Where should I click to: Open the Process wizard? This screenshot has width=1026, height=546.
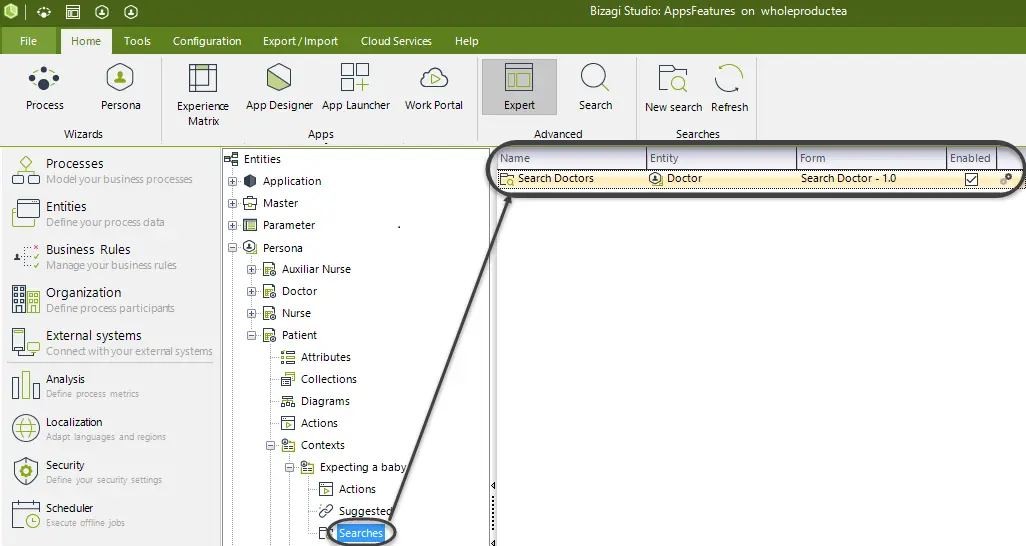[x=44, y=88]
